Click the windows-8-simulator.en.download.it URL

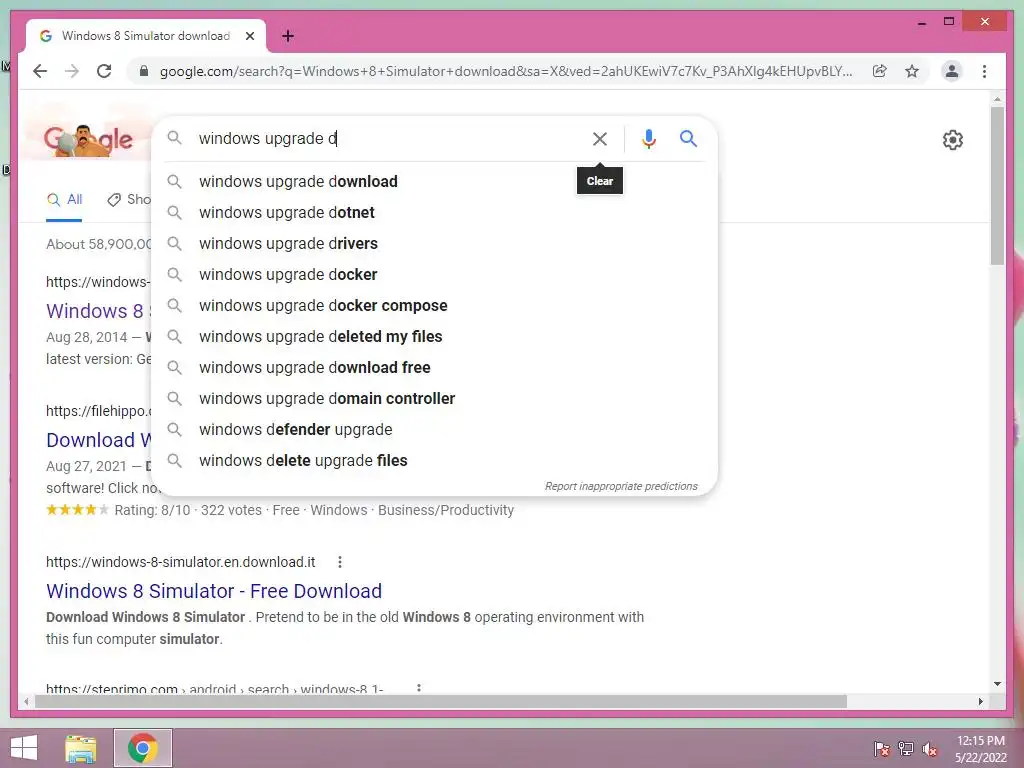pos(180,562)
